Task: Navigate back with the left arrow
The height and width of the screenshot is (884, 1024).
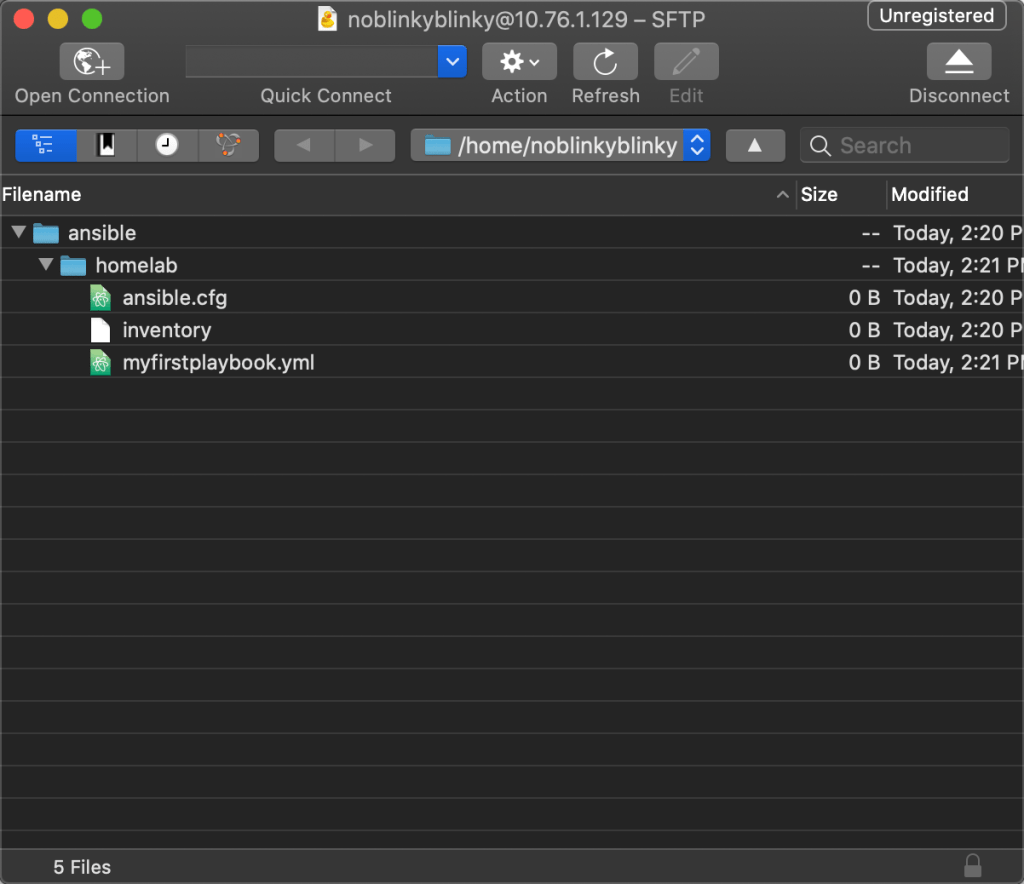Action: pyautogui.click(x=303, y=146)
